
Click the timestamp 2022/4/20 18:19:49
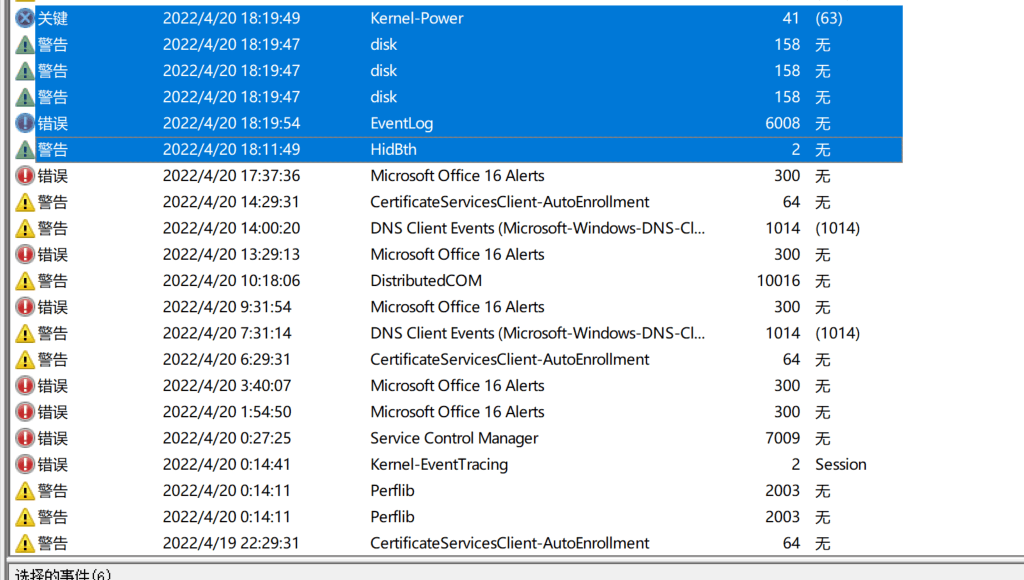point(231,18)
